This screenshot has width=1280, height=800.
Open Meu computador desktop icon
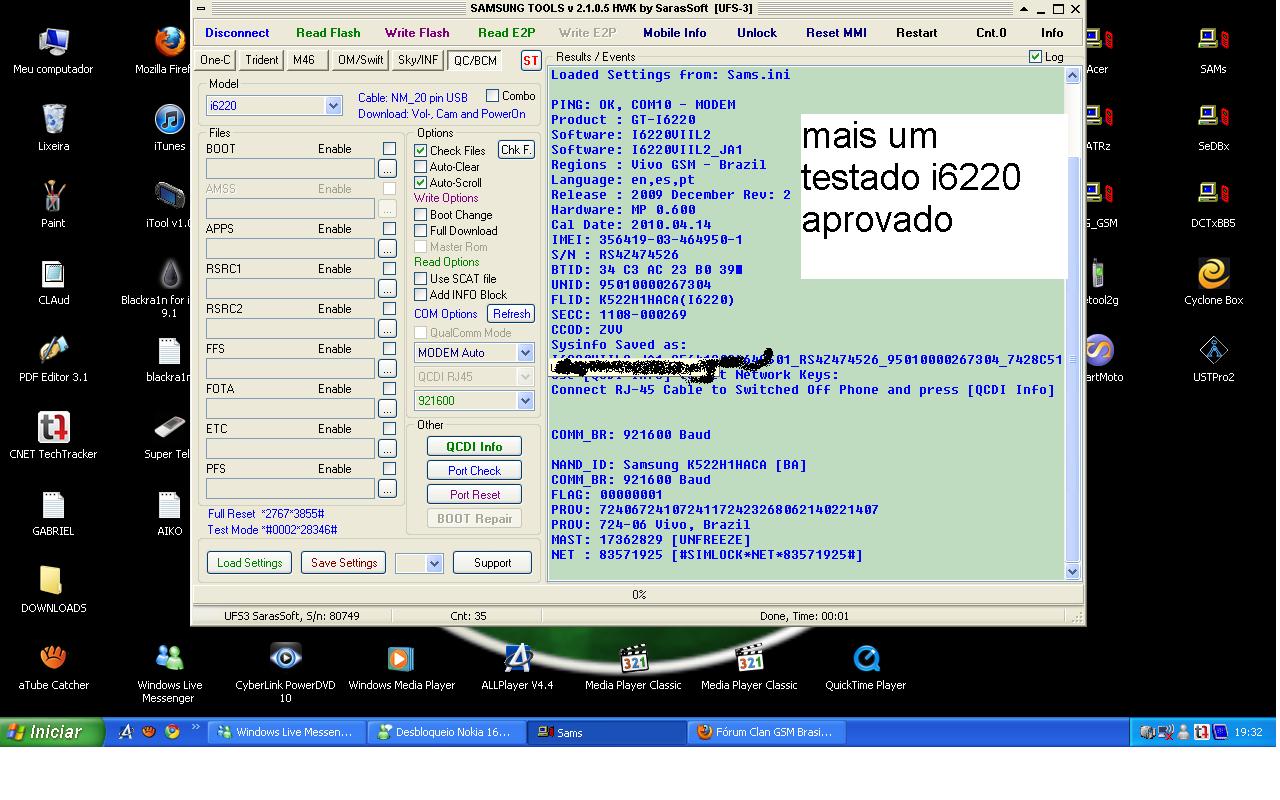click(53, 51)
